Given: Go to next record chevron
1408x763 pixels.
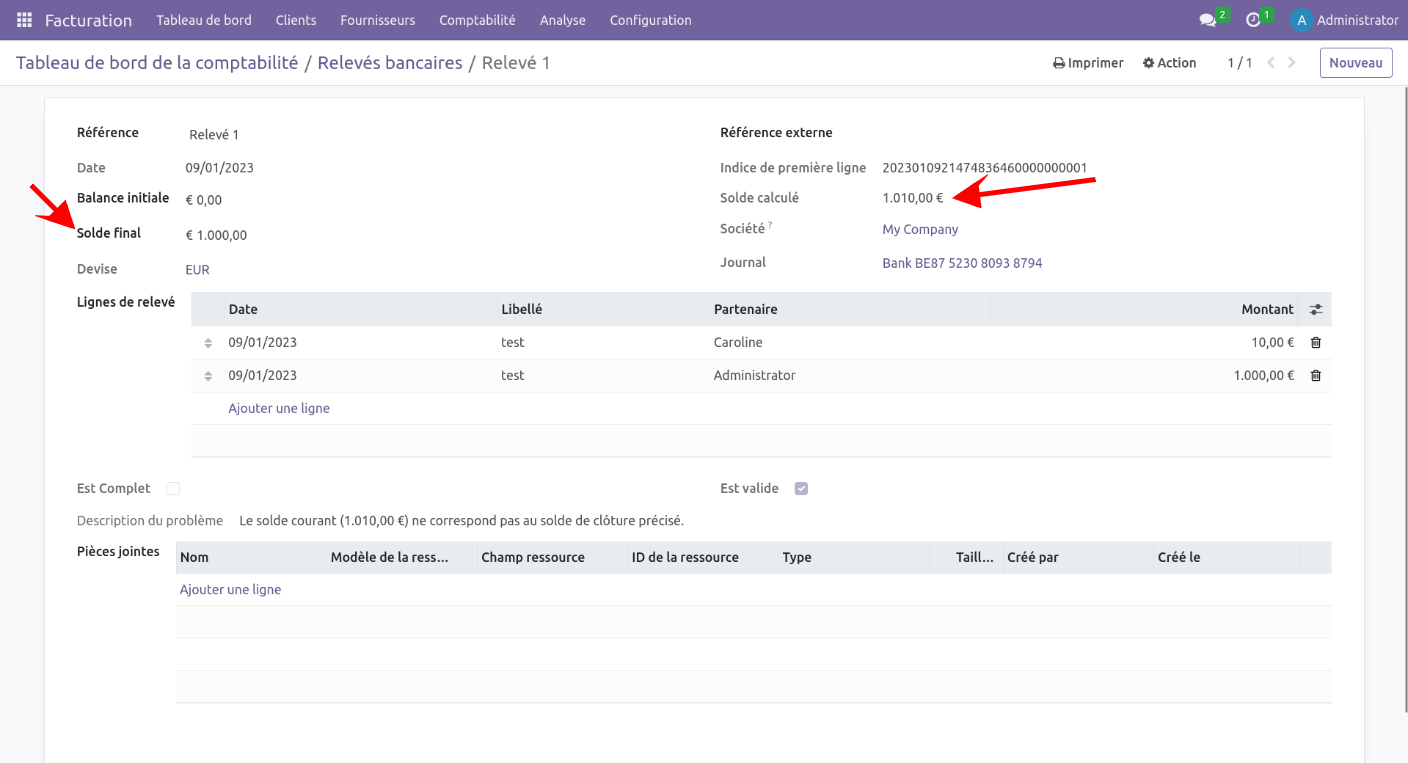Looking at the screenshot, I should coord(1292,63).
